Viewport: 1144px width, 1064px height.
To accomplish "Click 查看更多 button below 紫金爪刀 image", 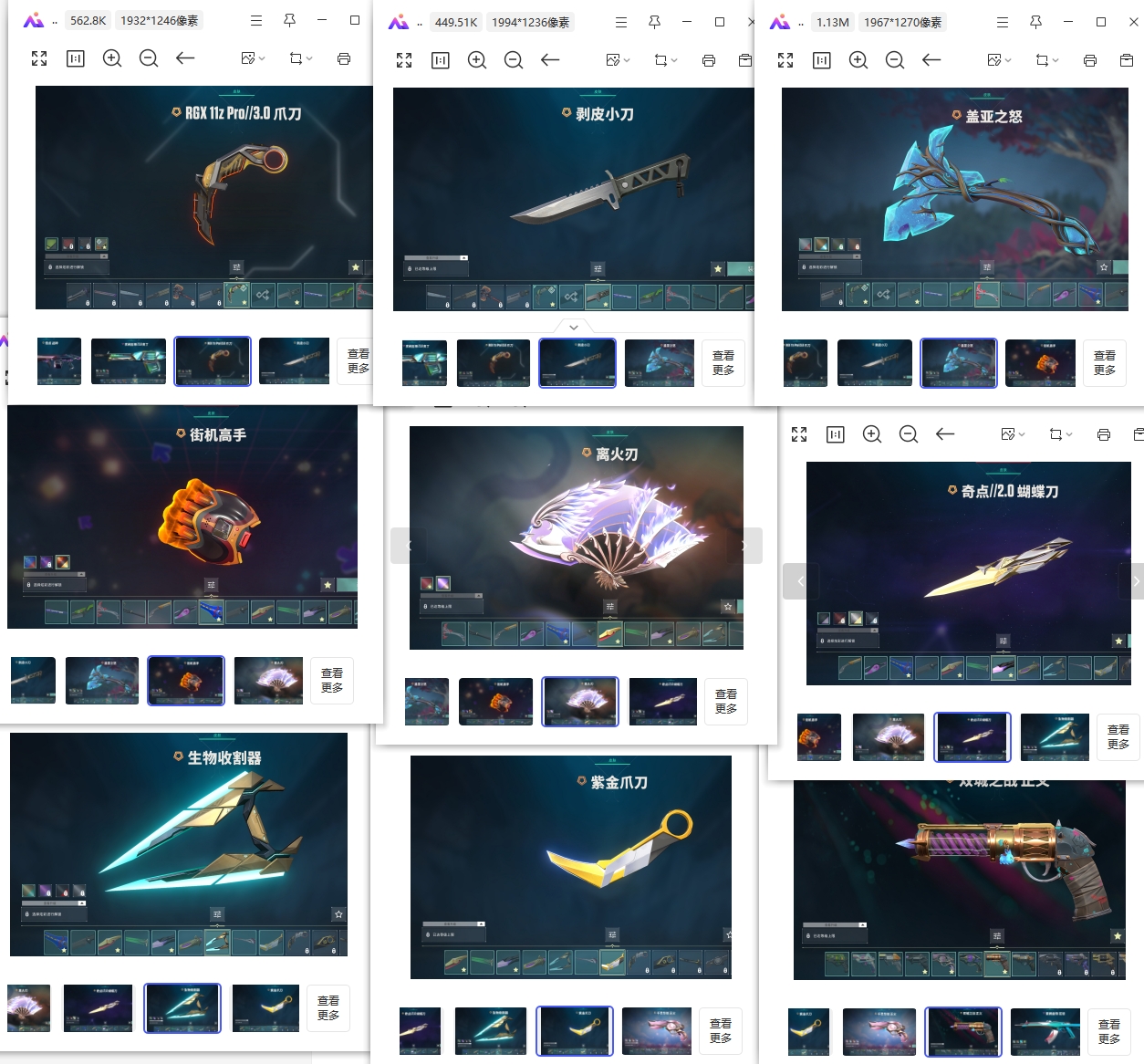I will tap(721, 1031).
